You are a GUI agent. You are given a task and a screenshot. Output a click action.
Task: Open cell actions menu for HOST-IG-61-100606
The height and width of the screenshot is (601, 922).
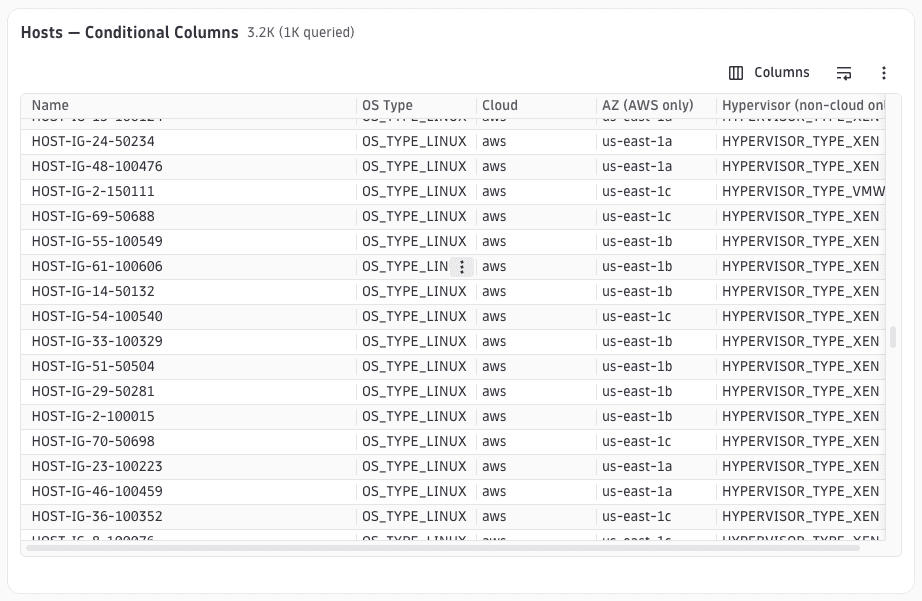tap(462, 267)
